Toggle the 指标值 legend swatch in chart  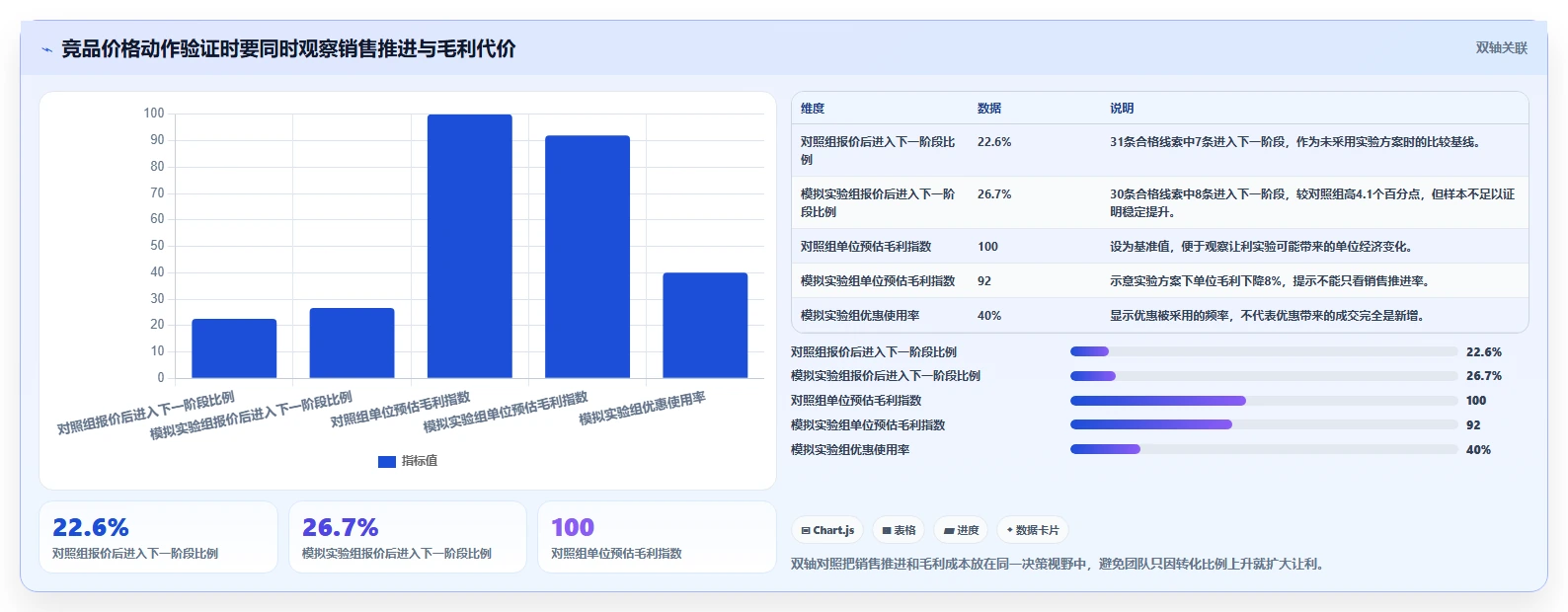coord(387,461)
